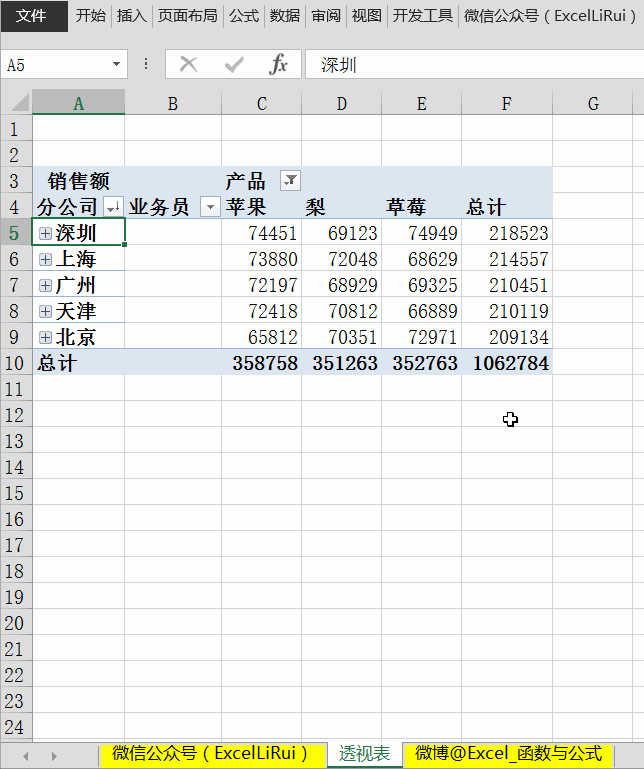Open the Name Box dropdown arrow
Viewport: 644px width, 769px height.
point(116,64)
